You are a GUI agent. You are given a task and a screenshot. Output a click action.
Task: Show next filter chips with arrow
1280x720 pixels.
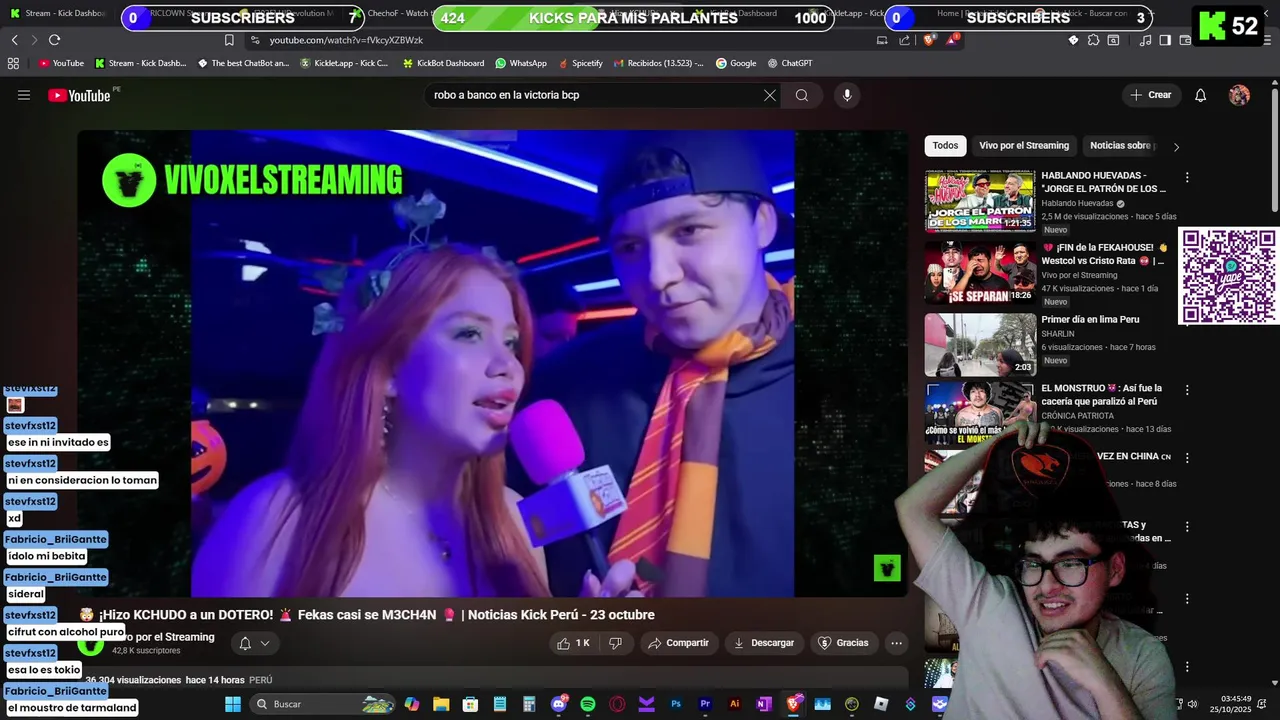[x=1176, y=147]
